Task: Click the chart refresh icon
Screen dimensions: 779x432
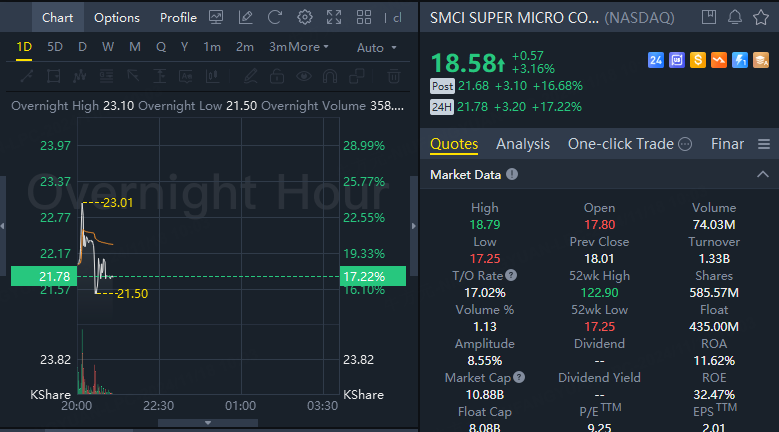Action: pyautogui.click(x=275, y=17)
